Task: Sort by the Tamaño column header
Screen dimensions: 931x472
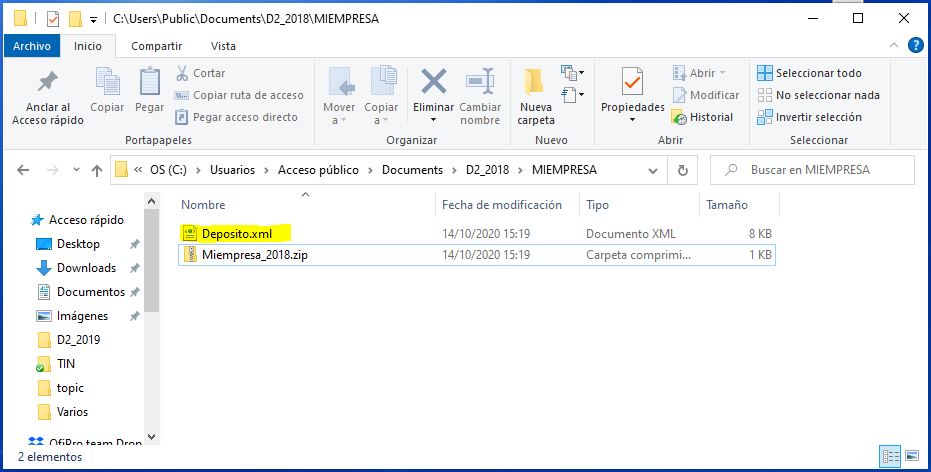Action: [x=739, y=205]
